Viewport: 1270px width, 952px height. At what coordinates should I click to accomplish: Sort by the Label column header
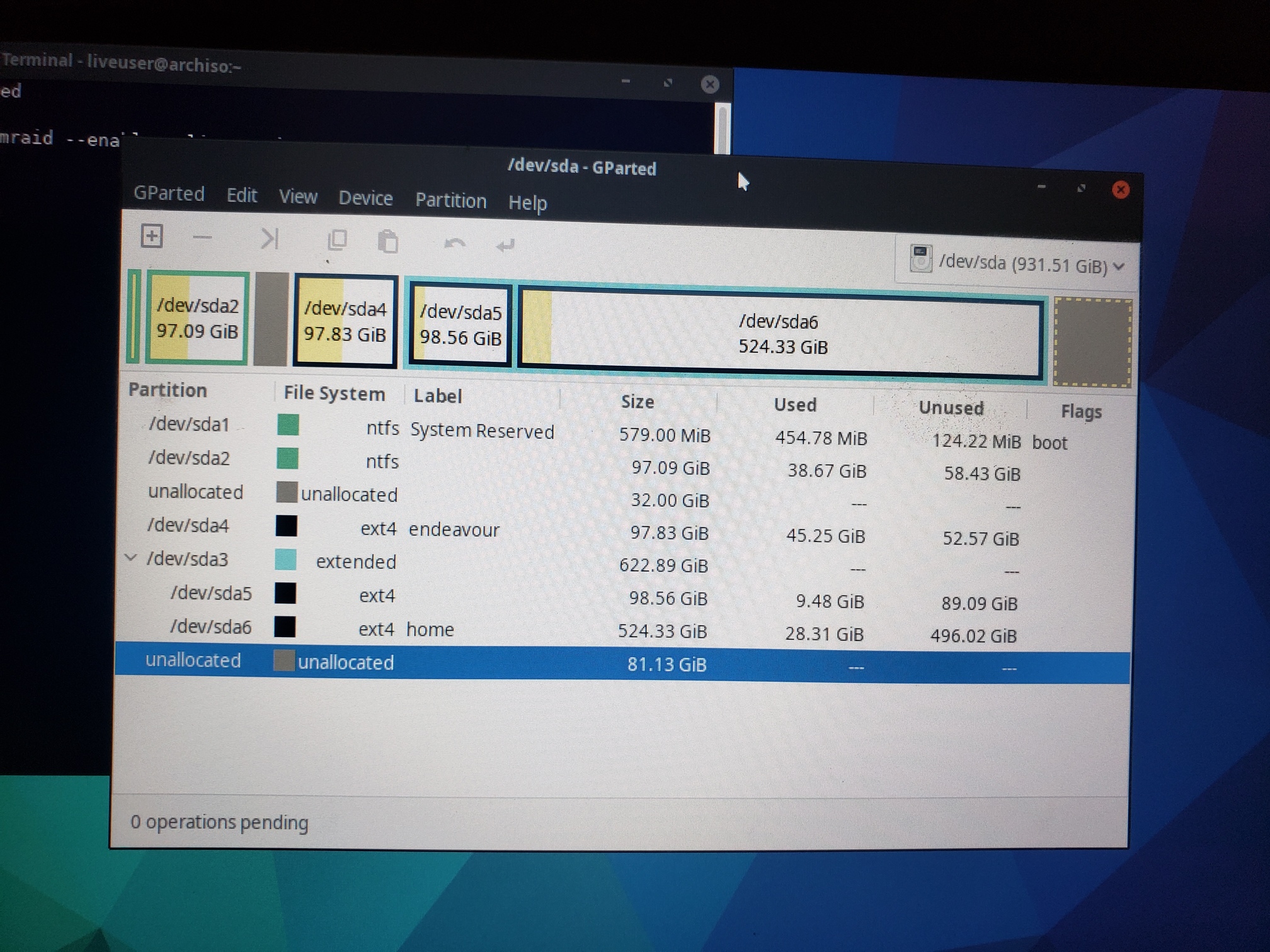point(437,396)
